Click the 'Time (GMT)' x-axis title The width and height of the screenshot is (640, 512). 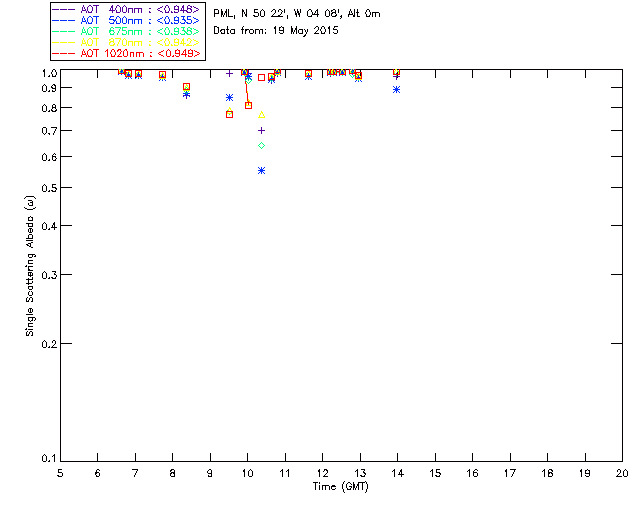coord(341,487)
